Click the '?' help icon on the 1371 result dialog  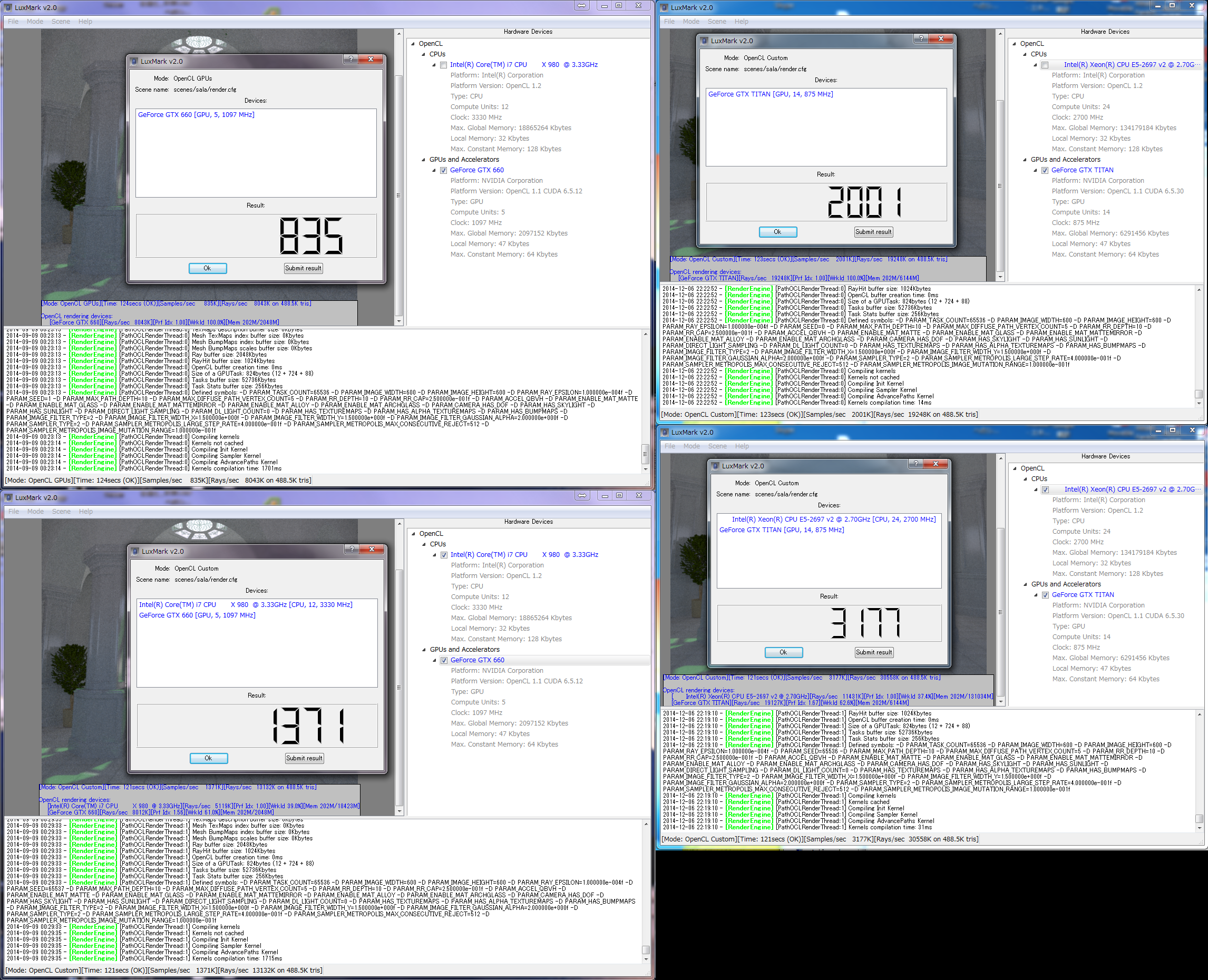(352, 549)
